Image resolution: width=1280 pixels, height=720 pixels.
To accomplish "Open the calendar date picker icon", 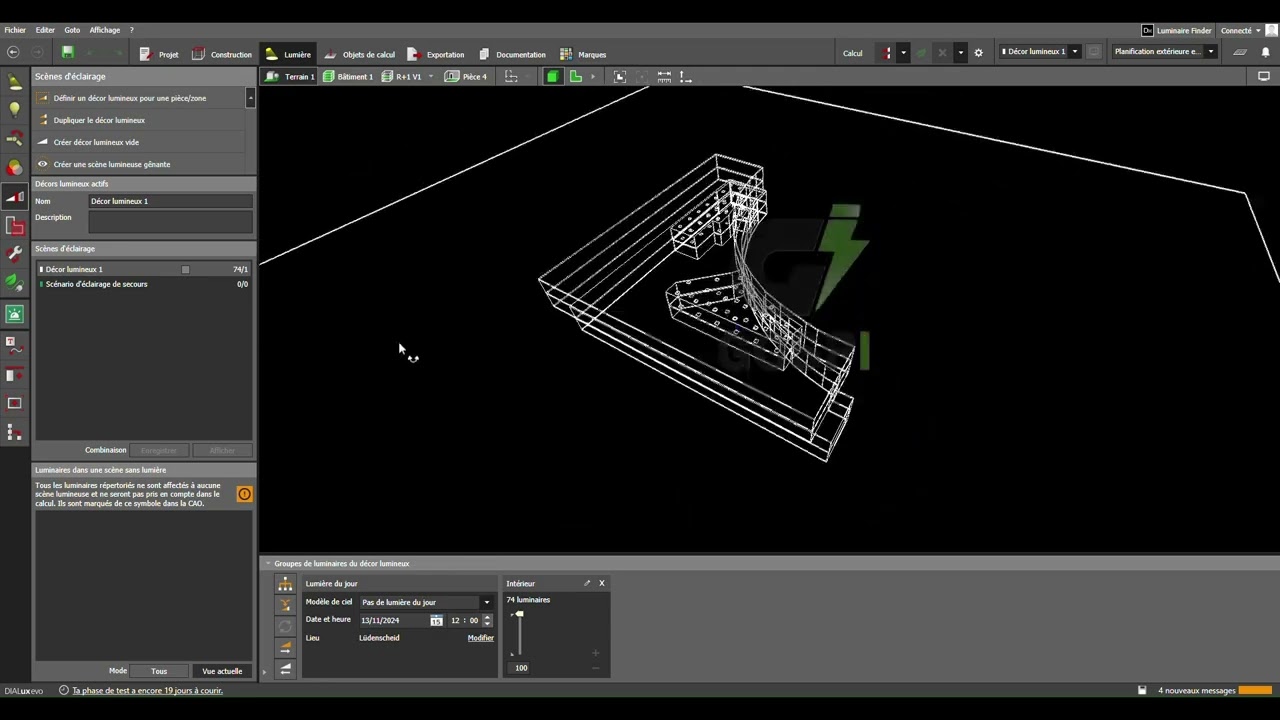I will (x=436, y=620).
